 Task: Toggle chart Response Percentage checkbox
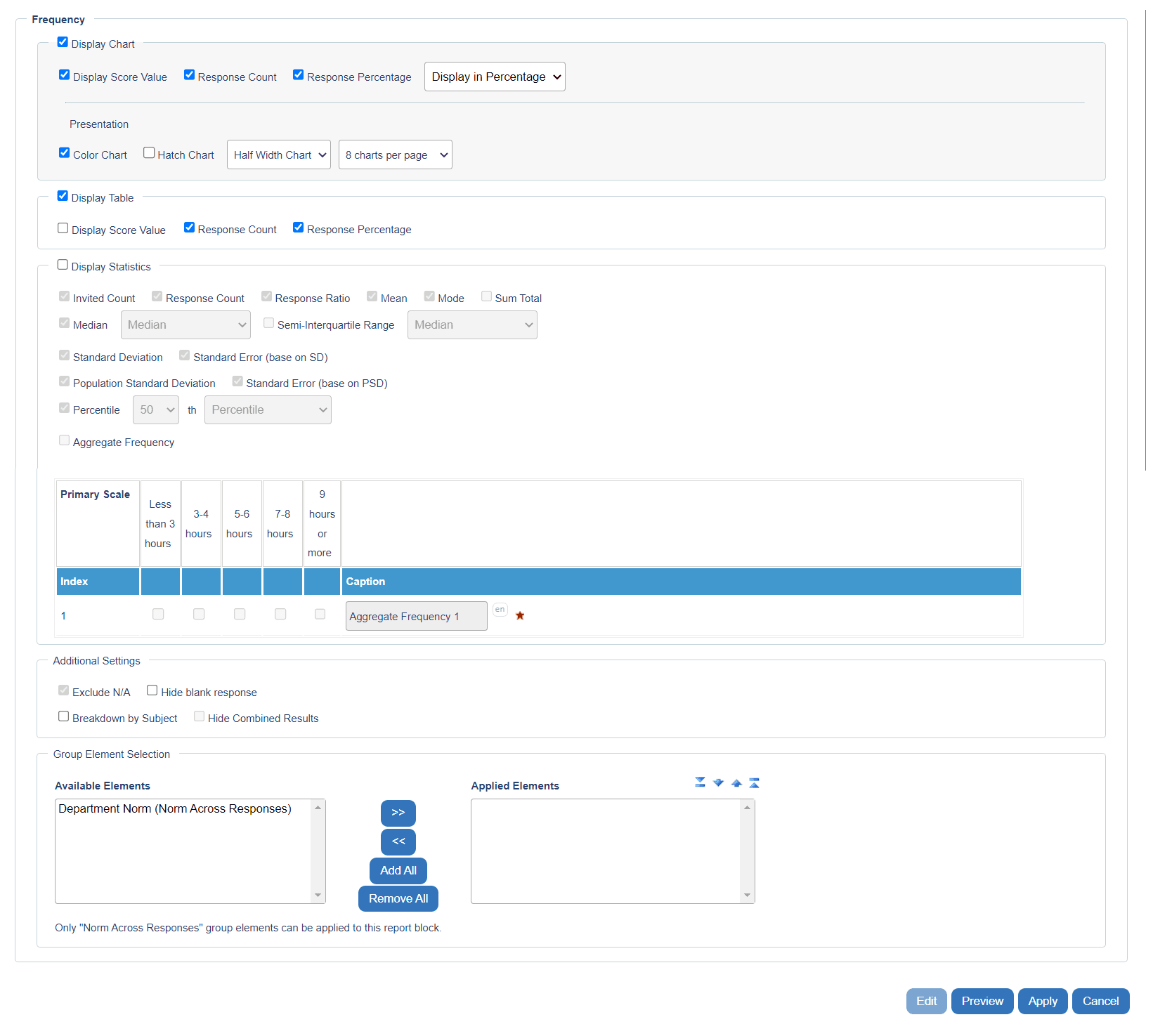tap(299, 75)
